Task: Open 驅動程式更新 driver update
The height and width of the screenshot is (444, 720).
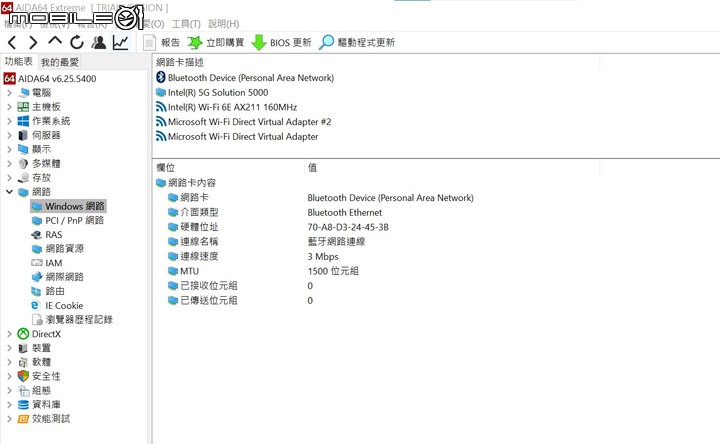Action: [x=357, y=43]
